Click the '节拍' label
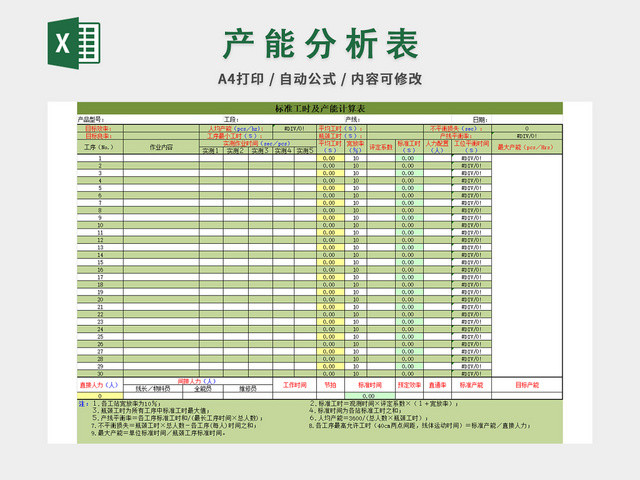The height and width of the screenshot is (480, 640). [x=330, y=385]
